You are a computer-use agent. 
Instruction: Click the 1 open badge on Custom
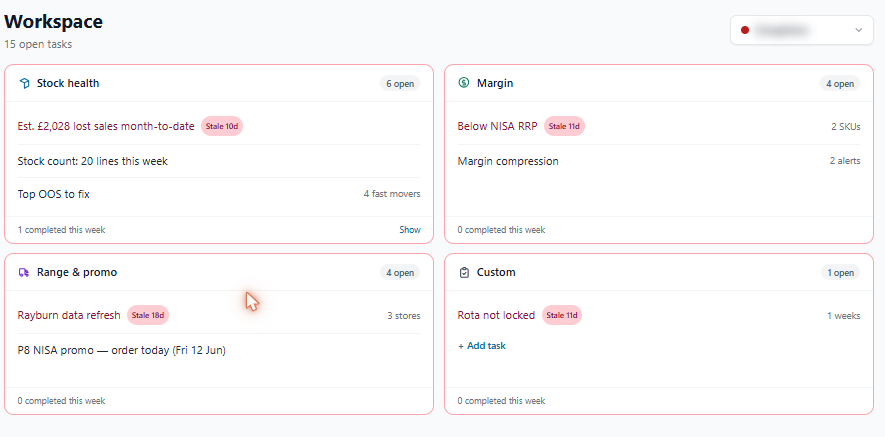(840, 273)
